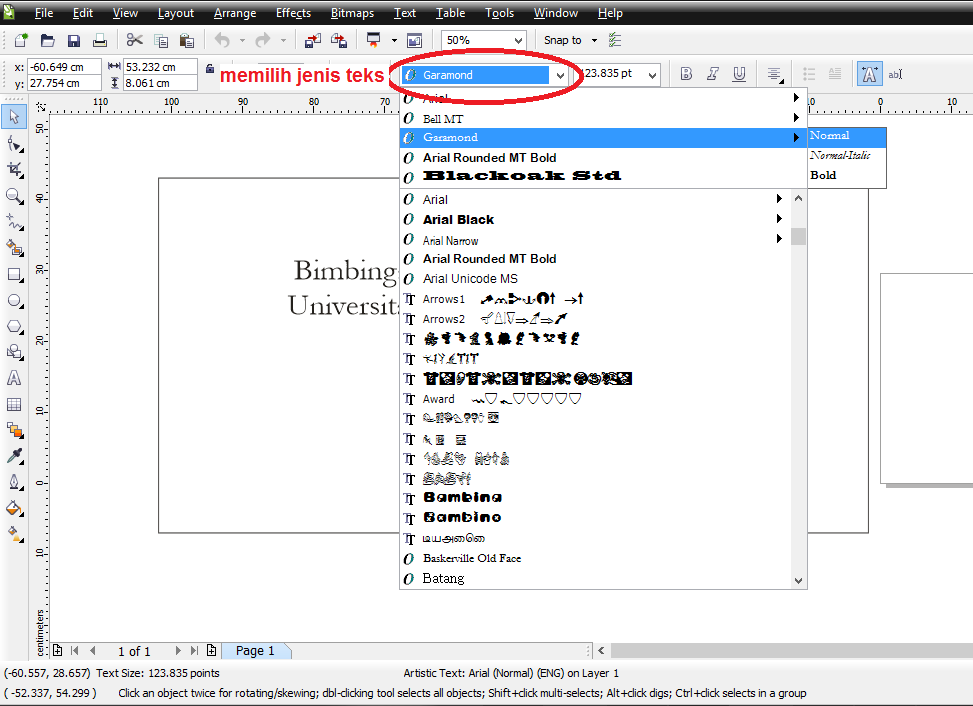Pick Baskerville Old Face from font list
This screenshot has width=973, height=706.
[x=472, y=558]
